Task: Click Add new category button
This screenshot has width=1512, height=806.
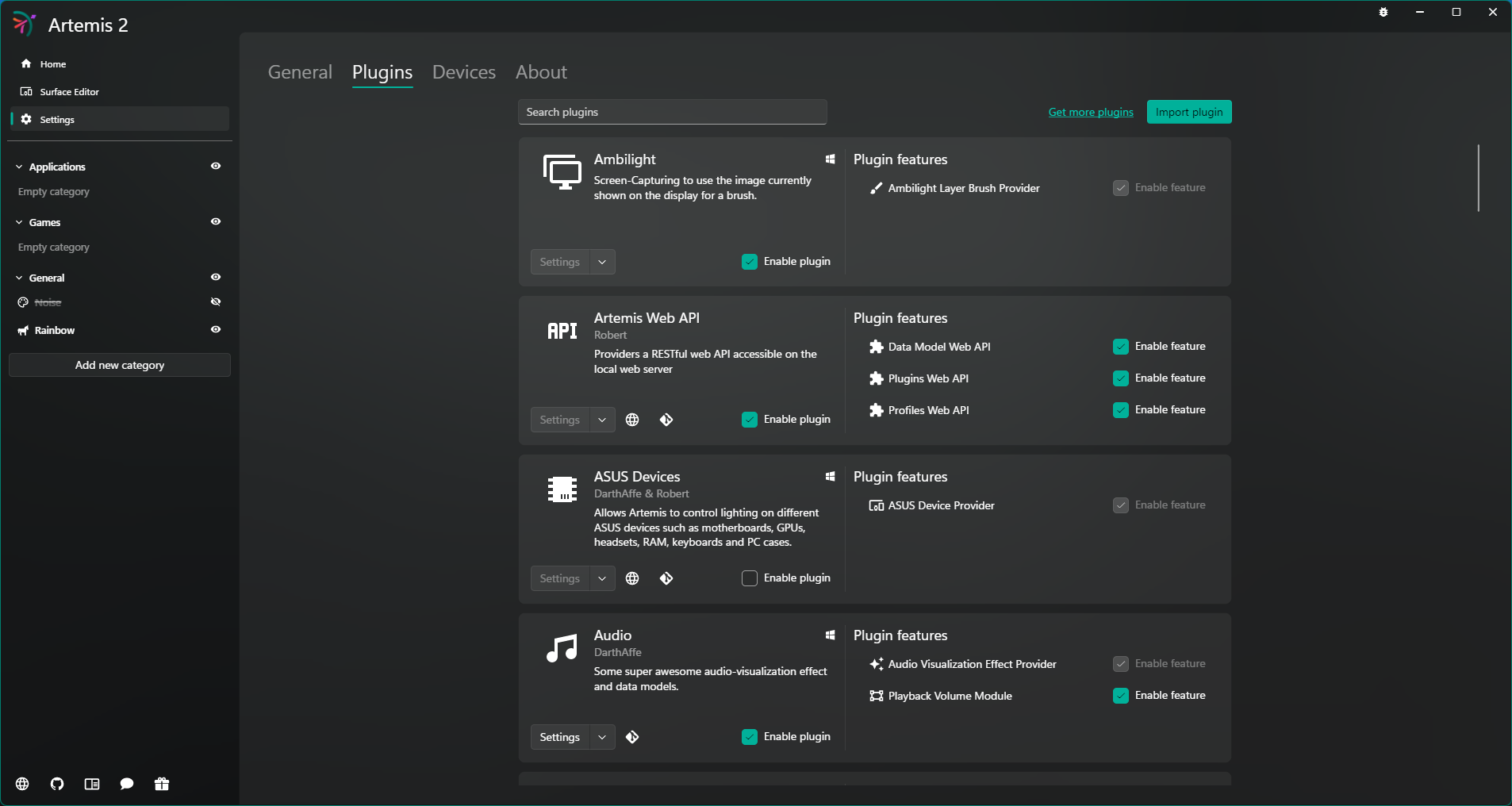Action: [x=120, y=365]
